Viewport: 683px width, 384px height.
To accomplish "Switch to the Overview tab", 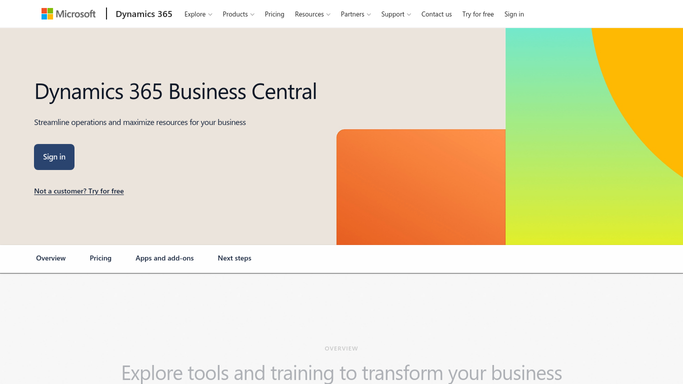I will (51, 258).
